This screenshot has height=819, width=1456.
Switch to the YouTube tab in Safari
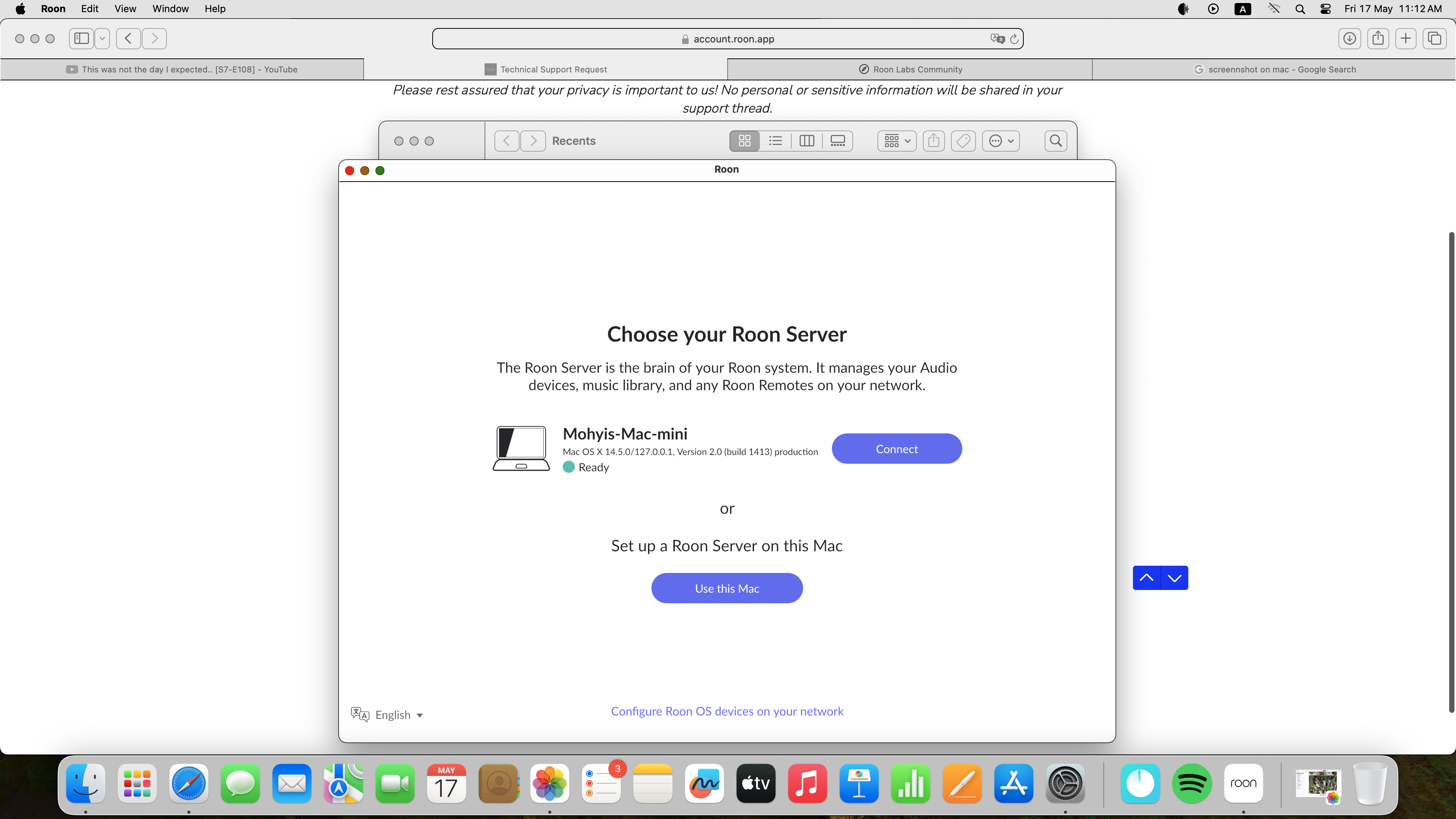(x=182, y=69)
